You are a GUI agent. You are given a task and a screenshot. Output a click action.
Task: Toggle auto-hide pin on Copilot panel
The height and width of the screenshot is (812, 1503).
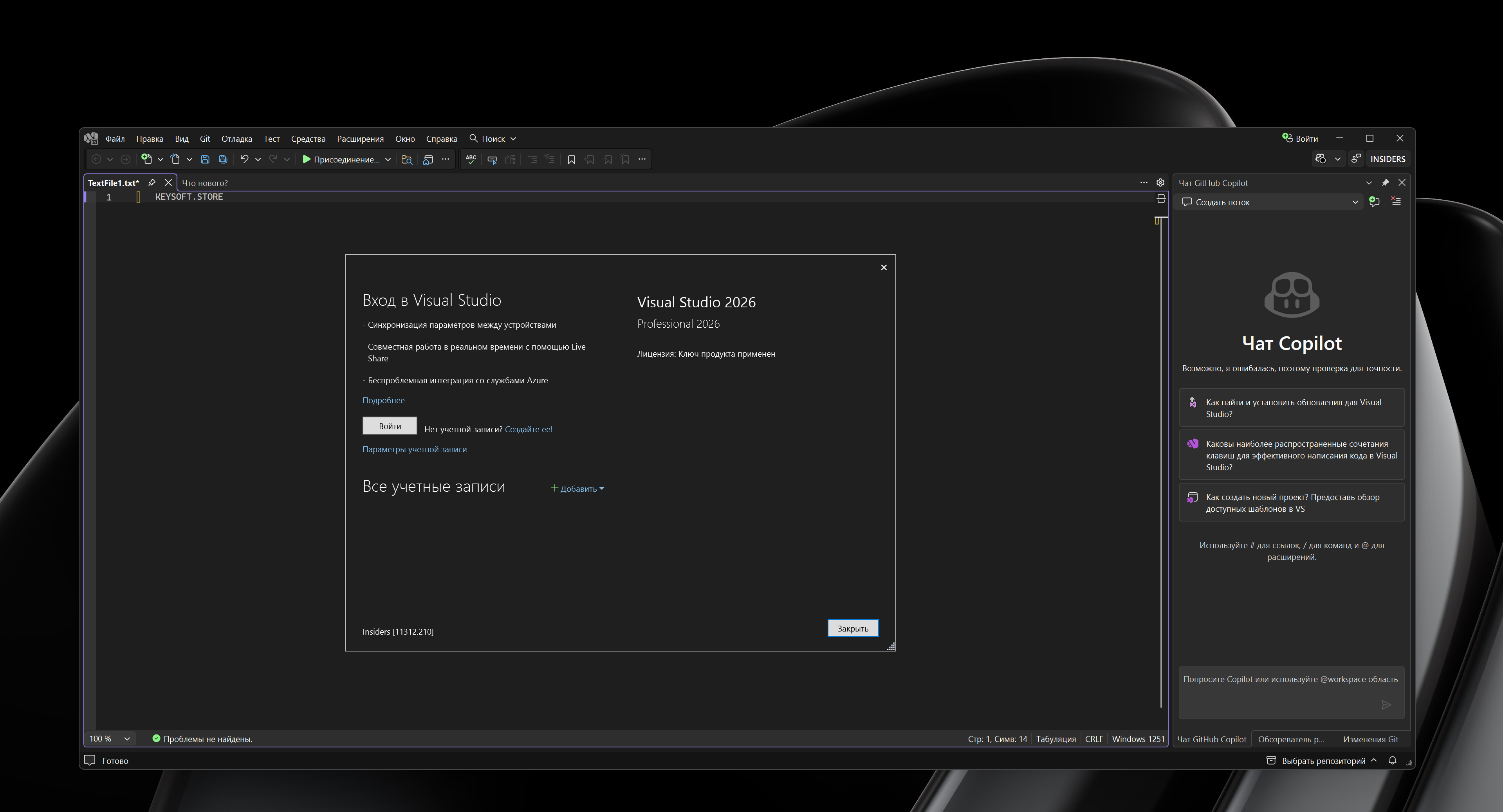click(x=1386, y=182)
